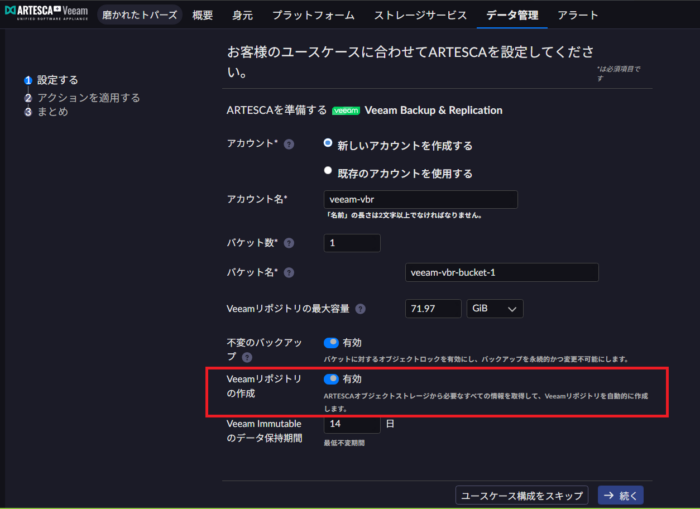Click the 71.97 capacity input field
The width and height of the screenshot is (700, 509).
433,309
